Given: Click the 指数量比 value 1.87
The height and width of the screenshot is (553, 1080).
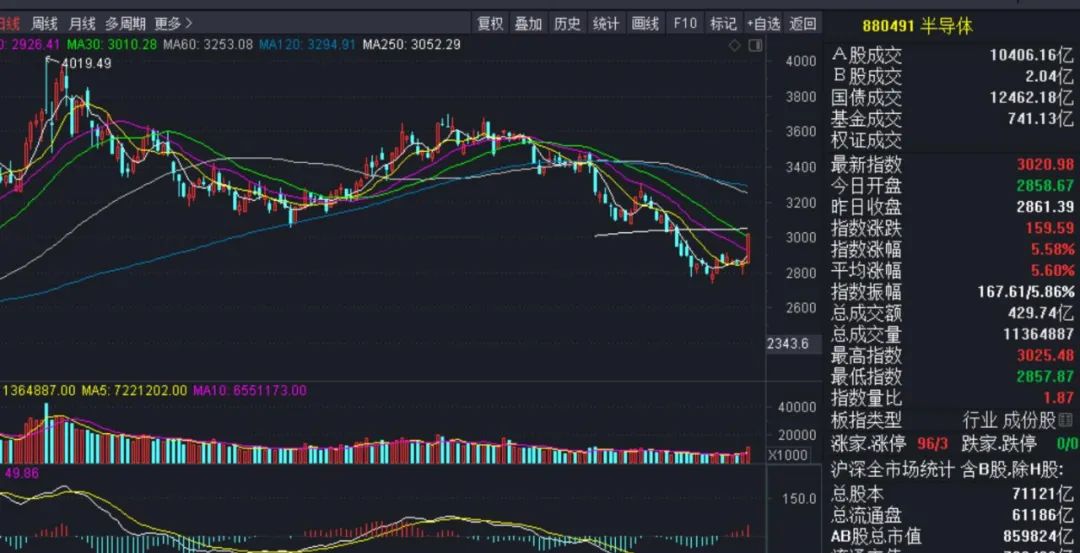Looking at the screenshot, I should tap(1061, 397).
